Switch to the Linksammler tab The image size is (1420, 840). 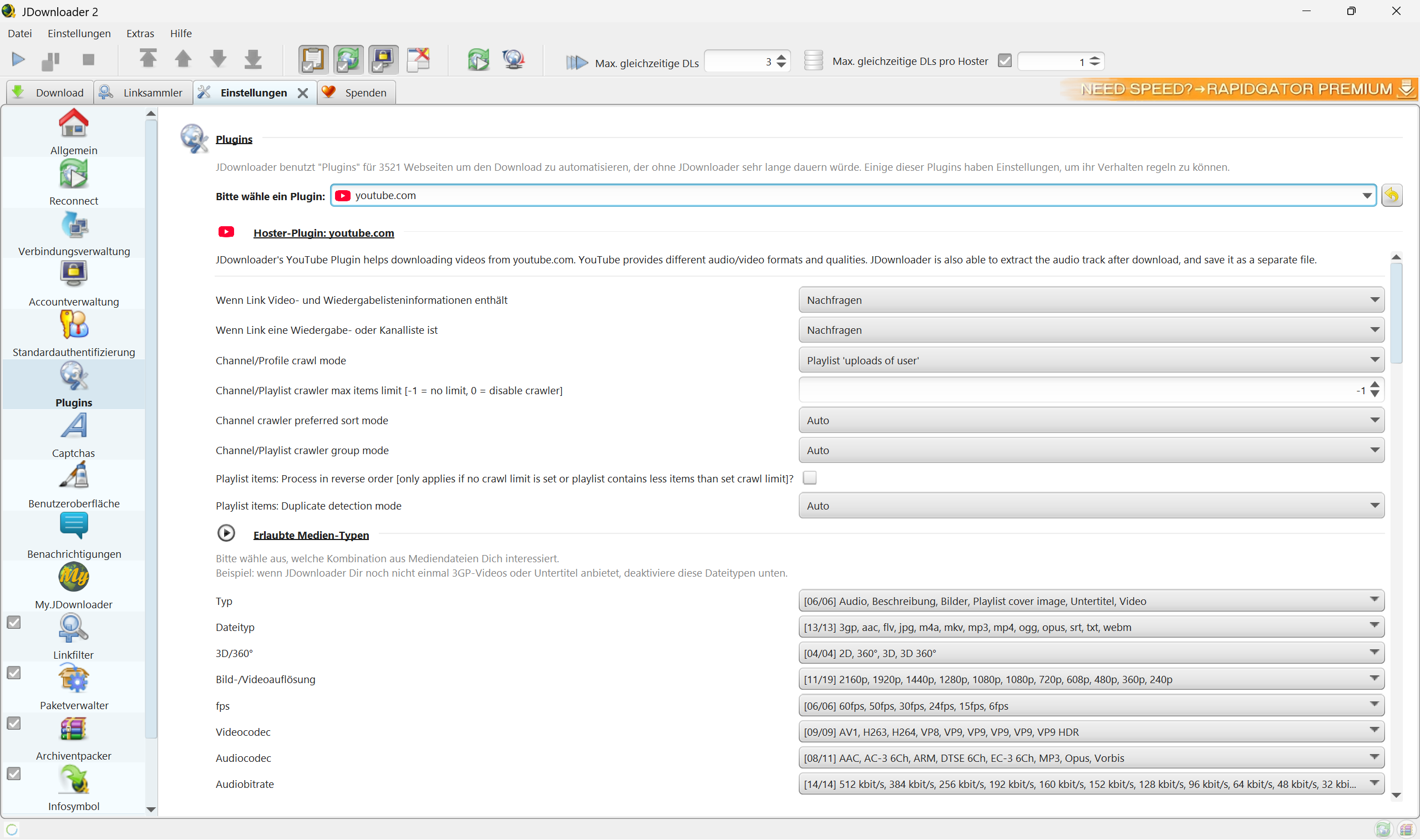(x=143, y=92)
